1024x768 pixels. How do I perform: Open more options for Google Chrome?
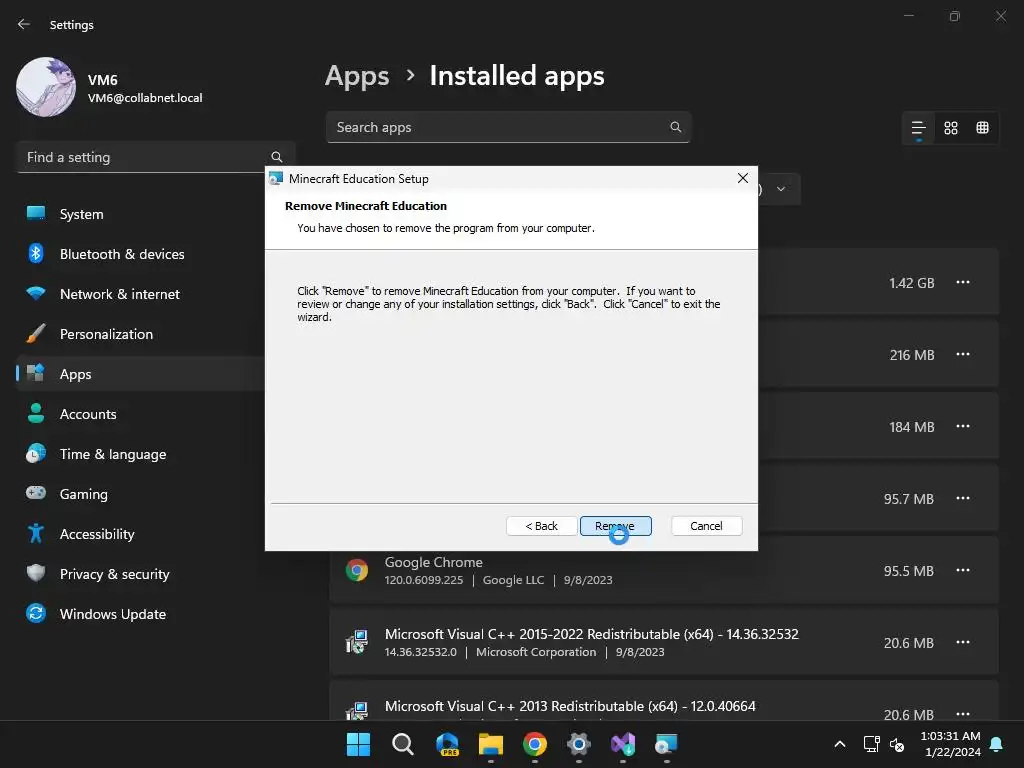tap(963, 570)
